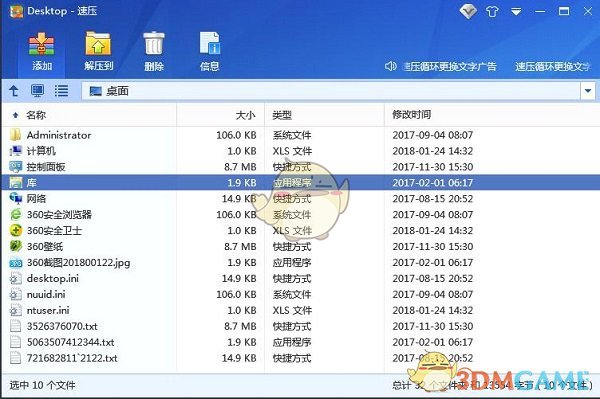Select the ntuser.ini file icon

coord(15,310)
